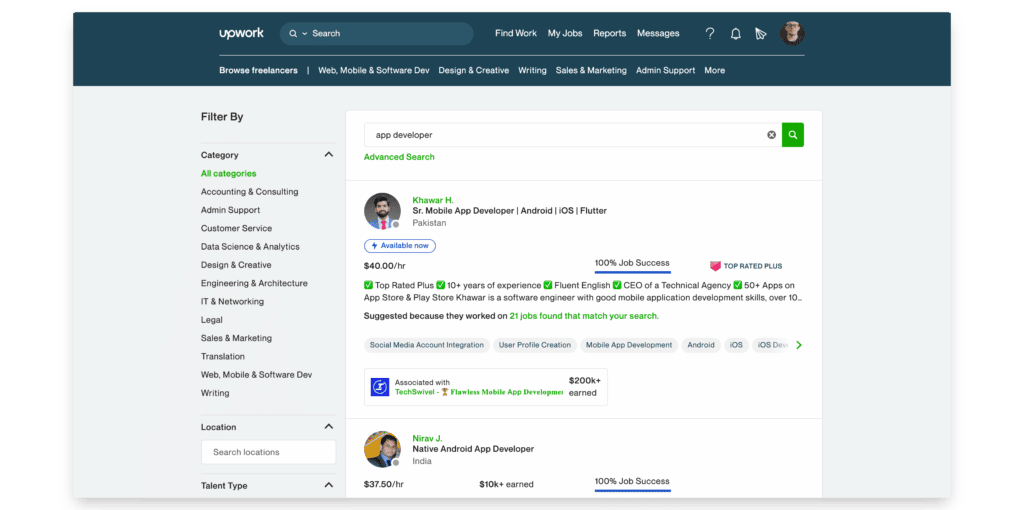Screen dimensions: 1024x510
Task: Open the help question mark icon
Action: pyautogui.click(x=710, y=33)
